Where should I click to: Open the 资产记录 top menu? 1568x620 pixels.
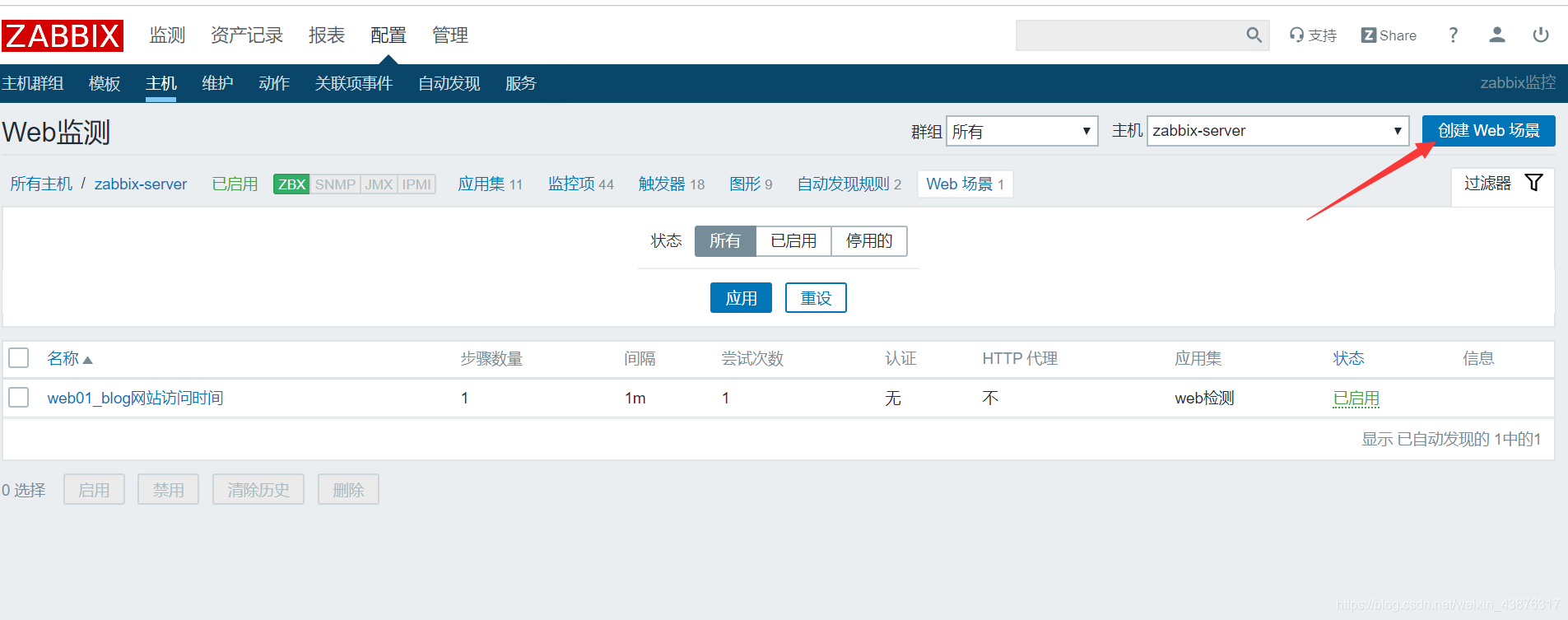(247, 35)
